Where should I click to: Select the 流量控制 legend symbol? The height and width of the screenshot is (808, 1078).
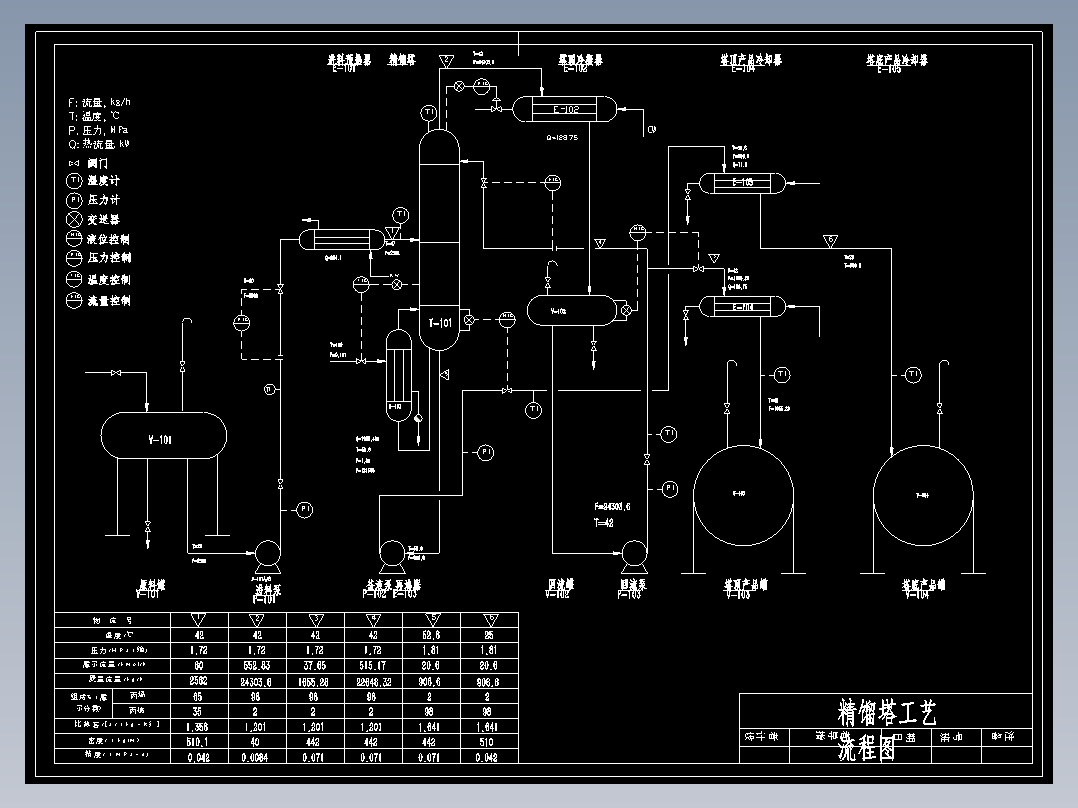pyautogui.click(x=74, y=301)
